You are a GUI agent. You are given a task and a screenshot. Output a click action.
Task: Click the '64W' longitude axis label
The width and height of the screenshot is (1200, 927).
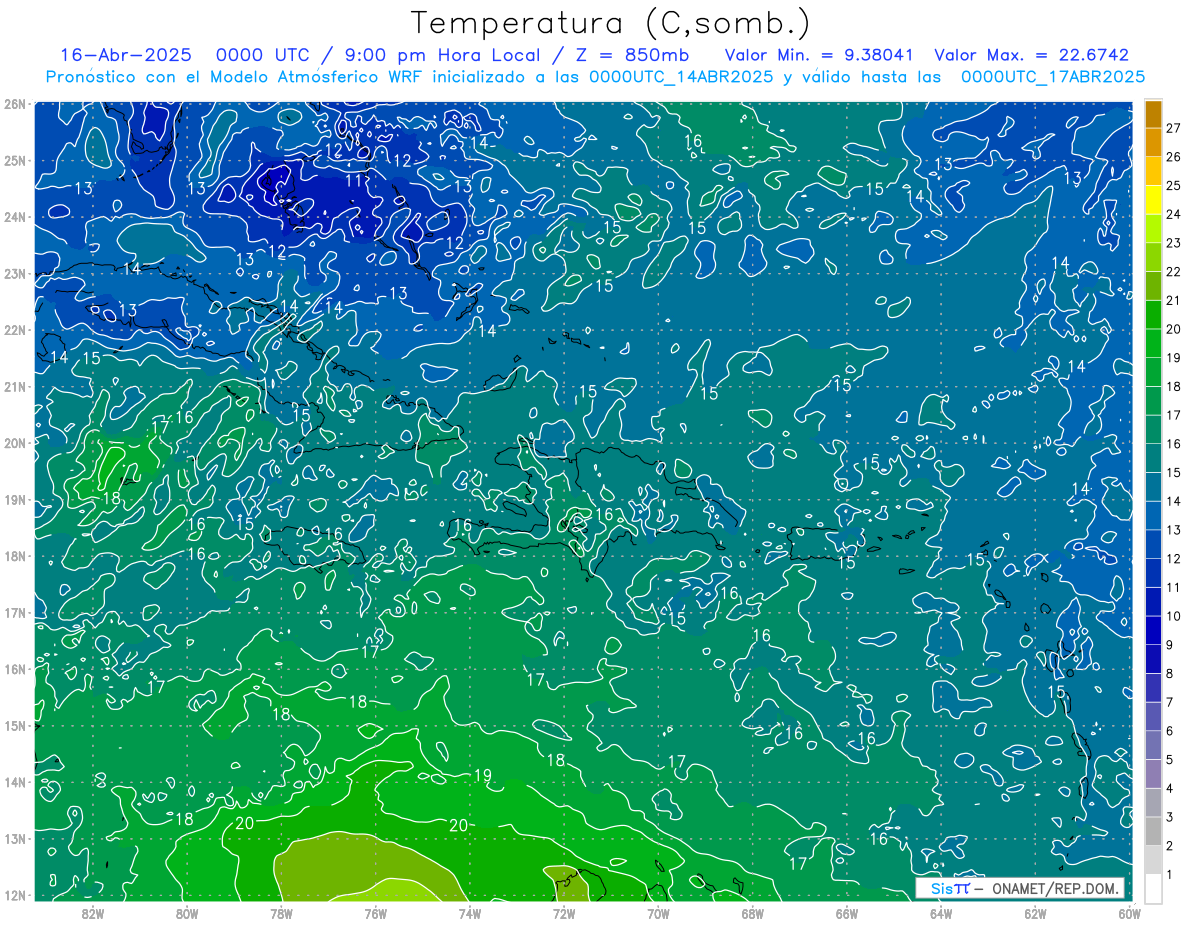point(941,913)
